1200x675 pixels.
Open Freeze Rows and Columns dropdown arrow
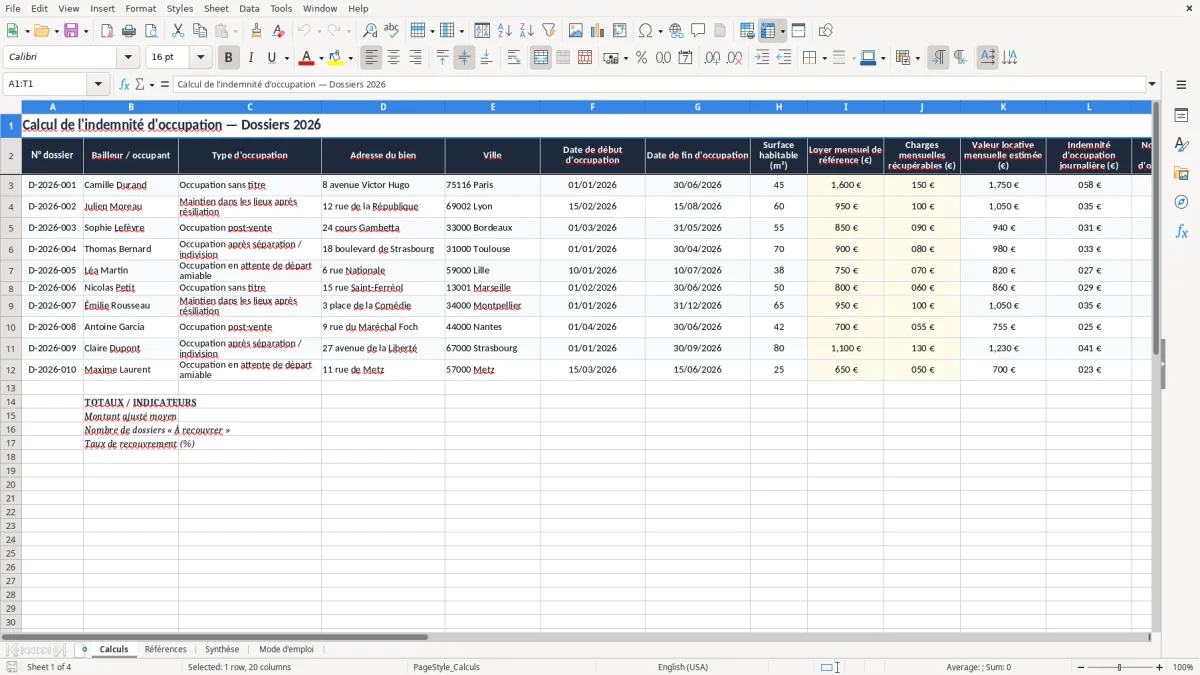pyautogui.click(x=782, y=31)
